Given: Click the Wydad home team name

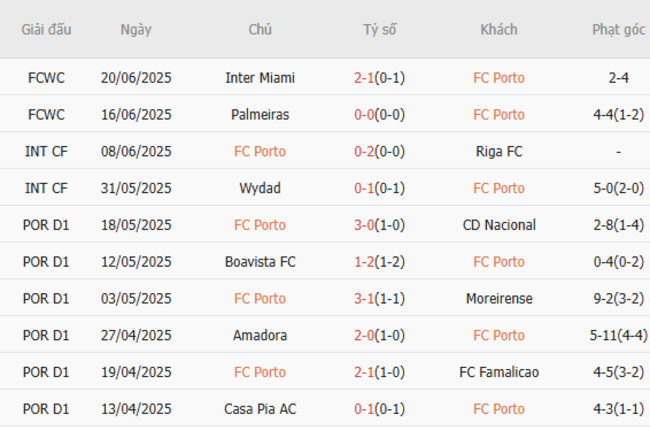Looking at the screenshot, I should [260, 188].
